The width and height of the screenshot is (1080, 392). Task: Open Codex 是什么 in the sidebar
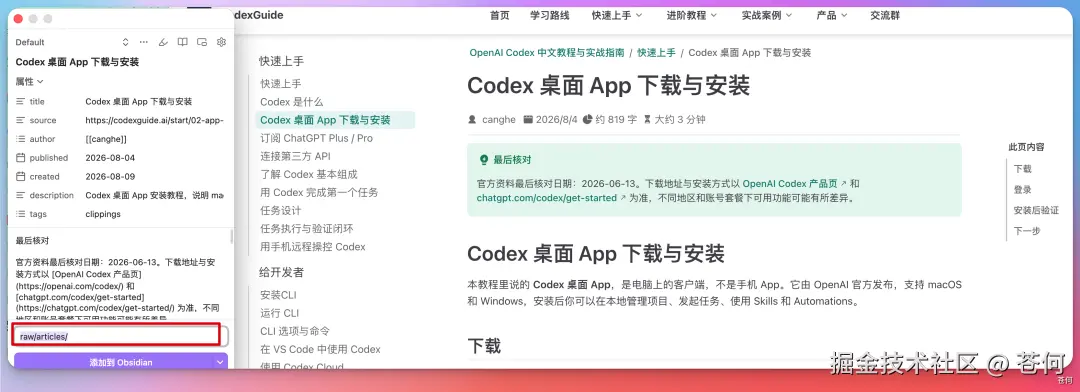tap(291, 102)
